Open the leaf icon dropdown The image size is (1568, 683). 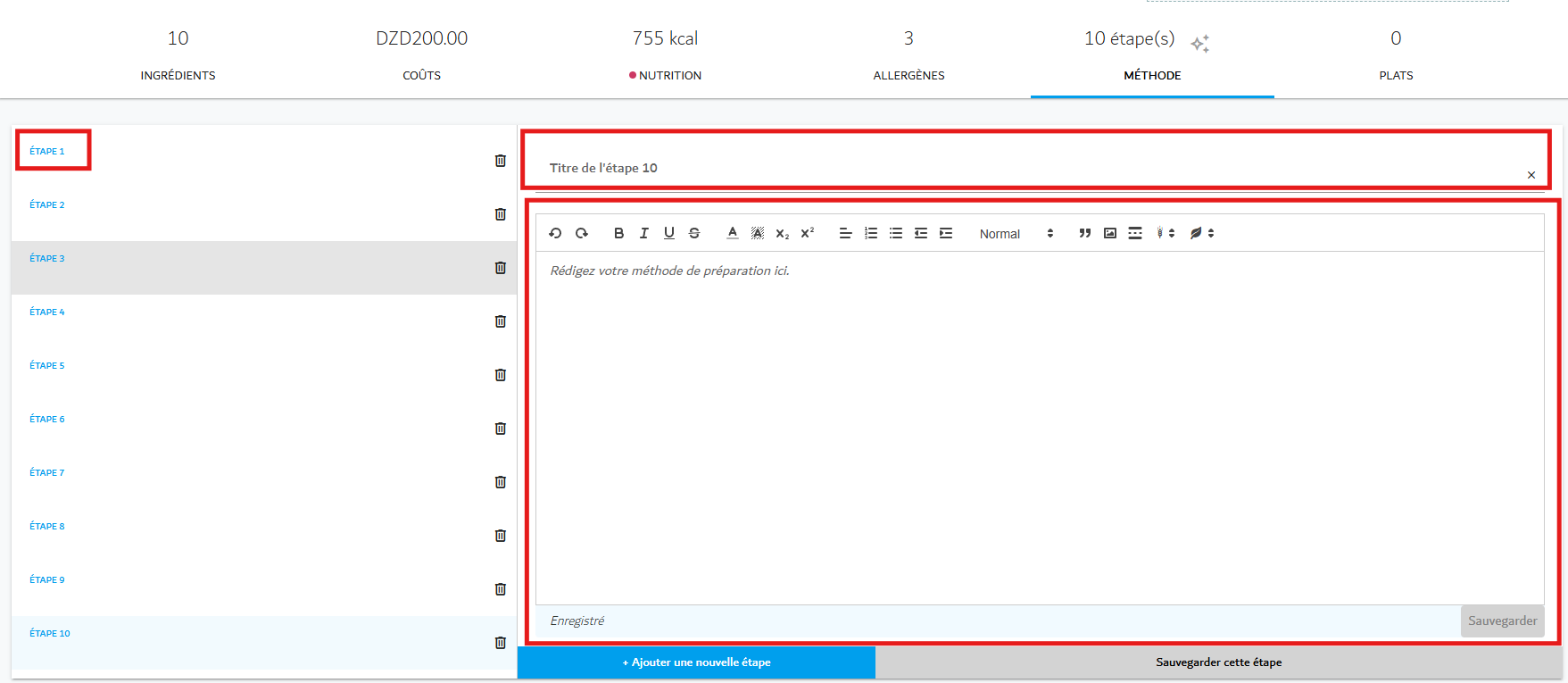coord(1202,233)
